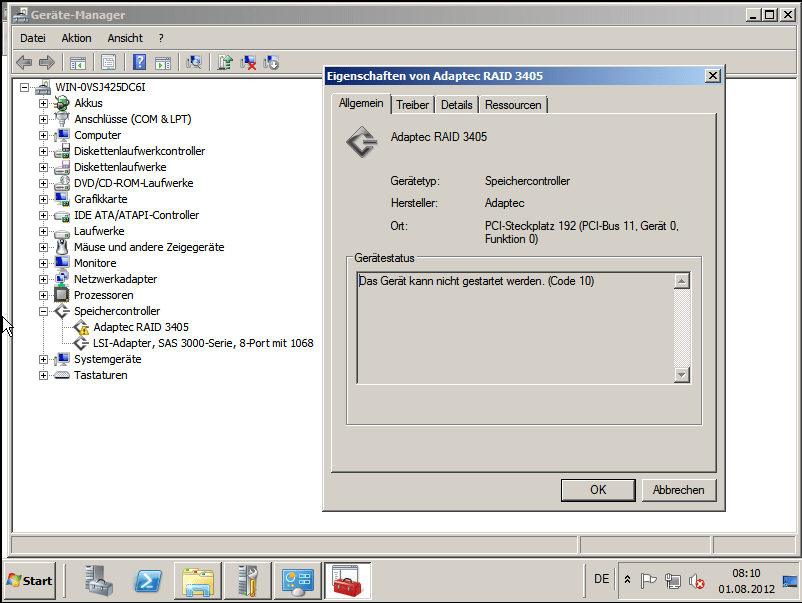Collapse the WIN-0VSJ425DC6I root node
The width and height of the screenshot is (802, 603).
[24, 87]
